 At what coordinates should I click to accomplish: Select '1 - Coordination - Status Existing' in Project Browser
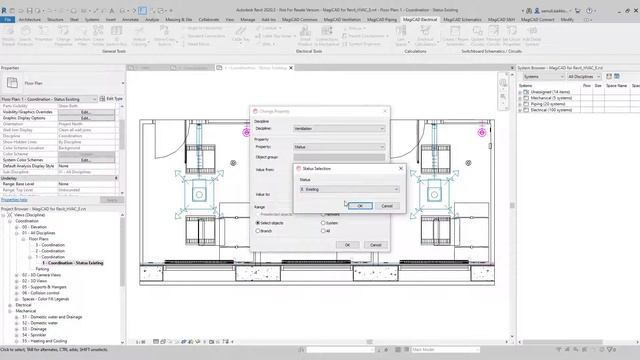(73, 263)
